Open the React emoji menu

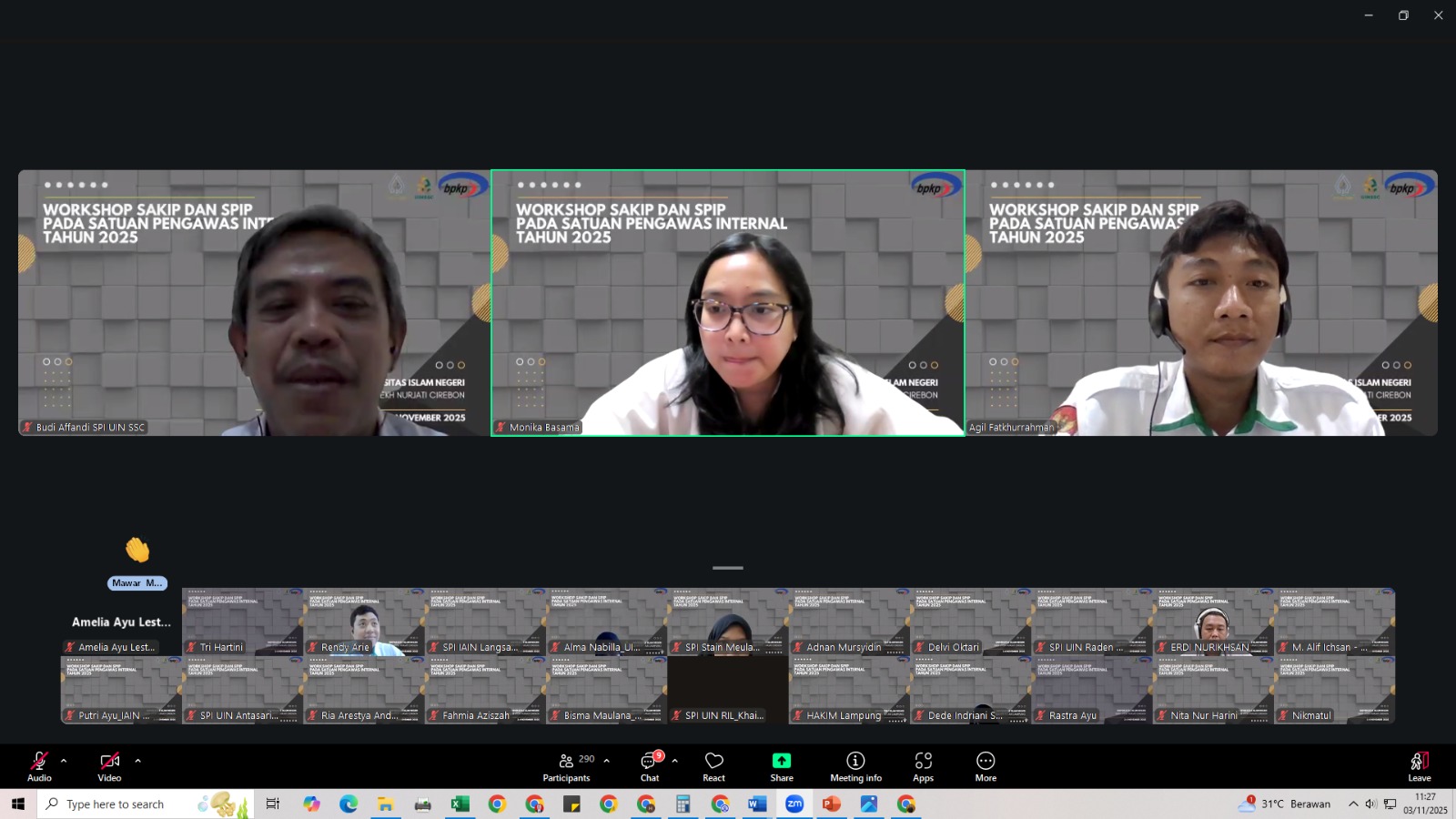(713, 765)
